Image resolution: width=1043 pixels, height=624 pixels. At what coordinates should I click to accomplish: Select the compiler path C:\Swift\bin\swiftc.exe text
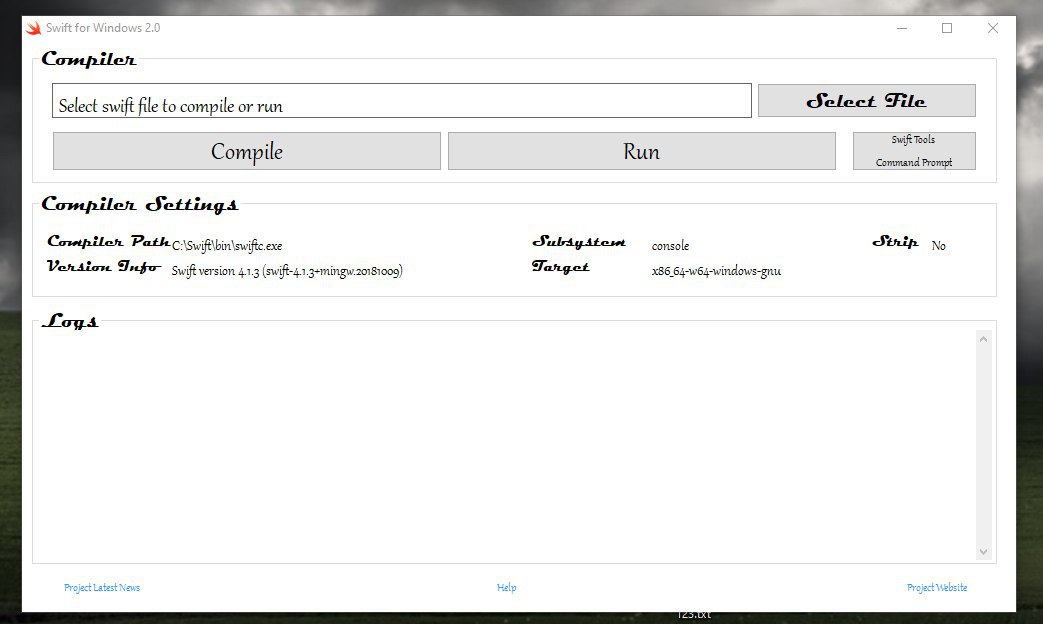click(x=227, y=245)
